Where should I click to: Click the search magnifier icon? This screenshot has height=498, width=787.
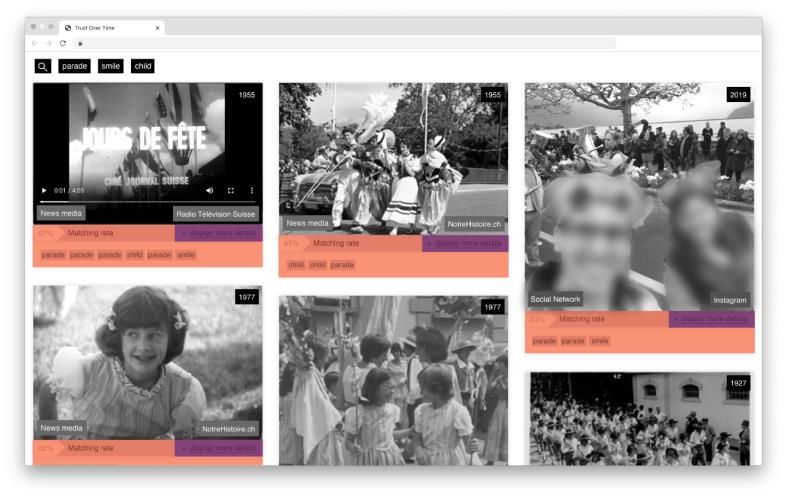click(x=43, y=66)
